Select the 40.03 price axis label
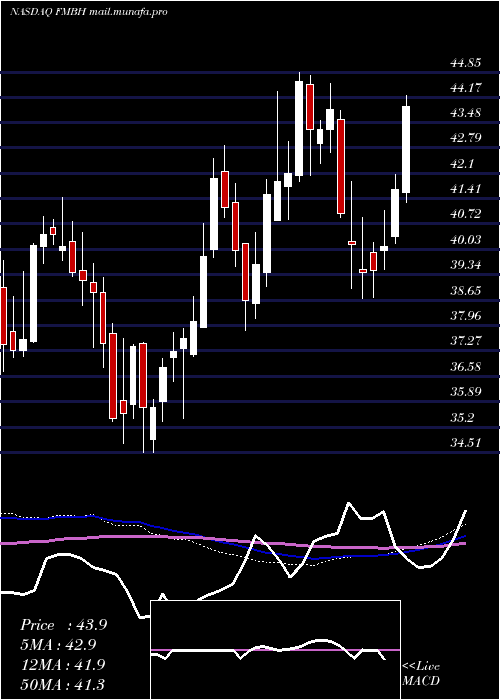This screenshot has width=500, height=700. 466,240
